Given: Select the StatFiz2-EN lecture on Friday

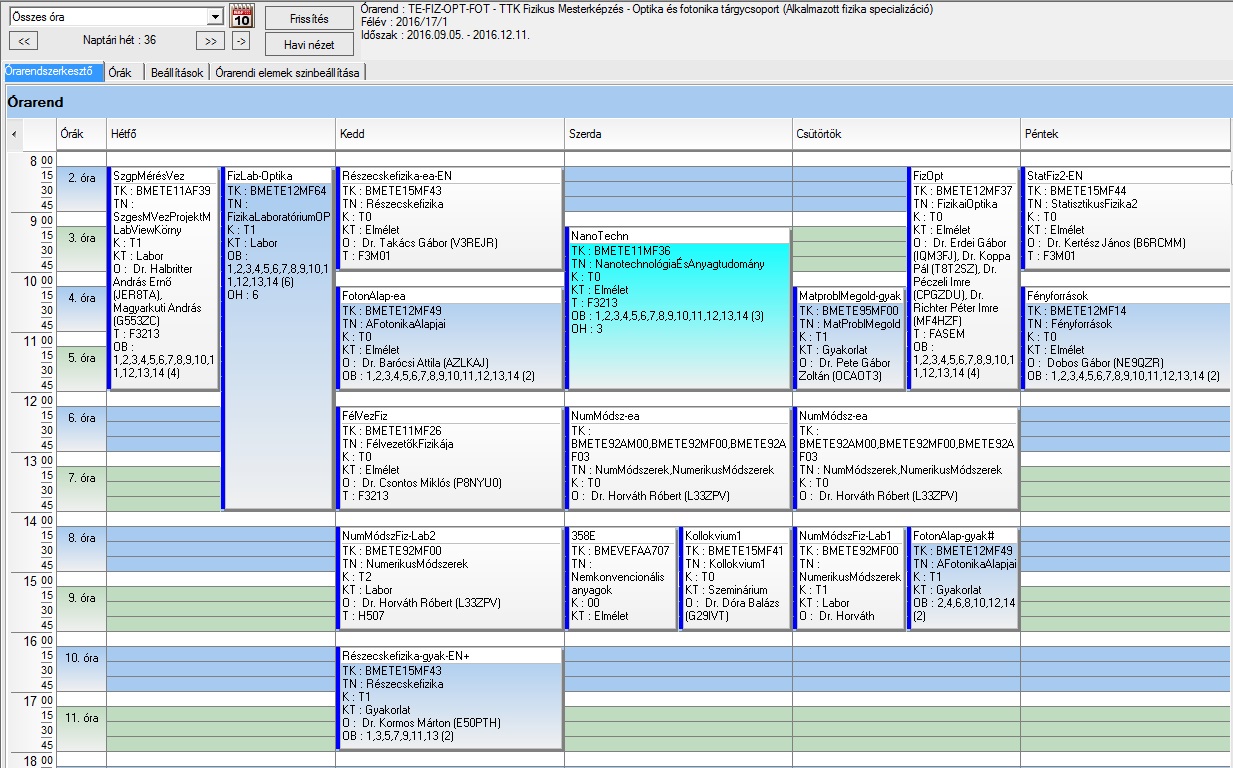Looking at the screenshot, I should click(1127, 219).
